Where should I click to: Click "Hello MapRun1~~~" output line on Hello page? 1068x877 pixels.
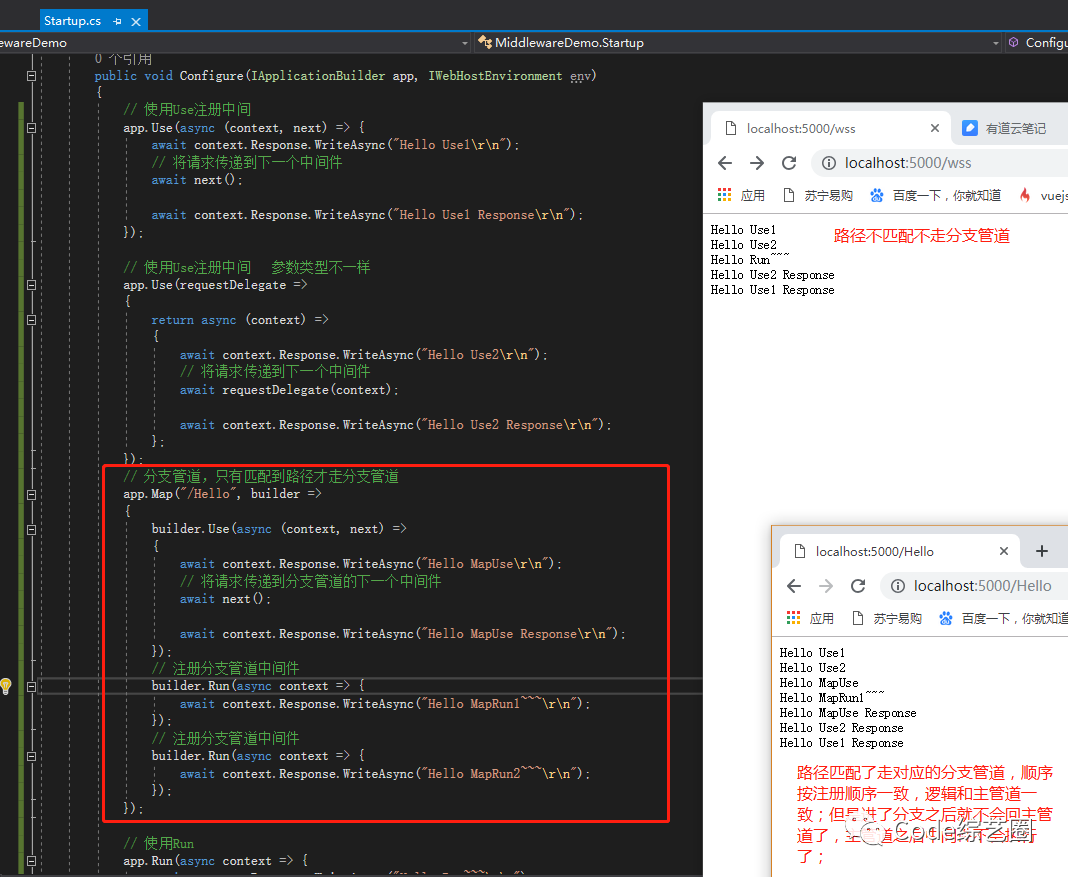pos(832,697)
